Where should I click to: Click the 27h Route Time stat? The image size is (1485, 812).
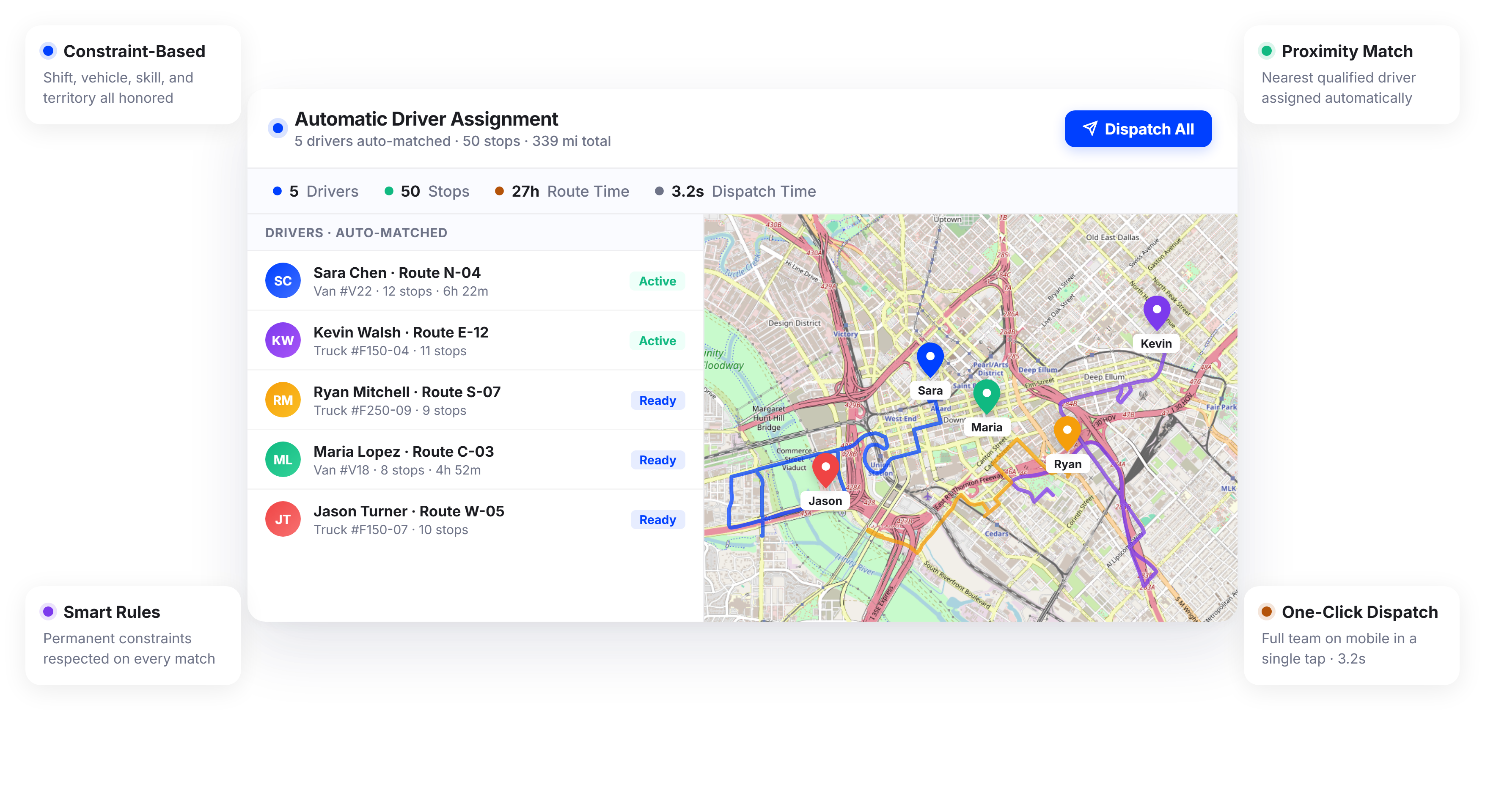coord(562,191)
